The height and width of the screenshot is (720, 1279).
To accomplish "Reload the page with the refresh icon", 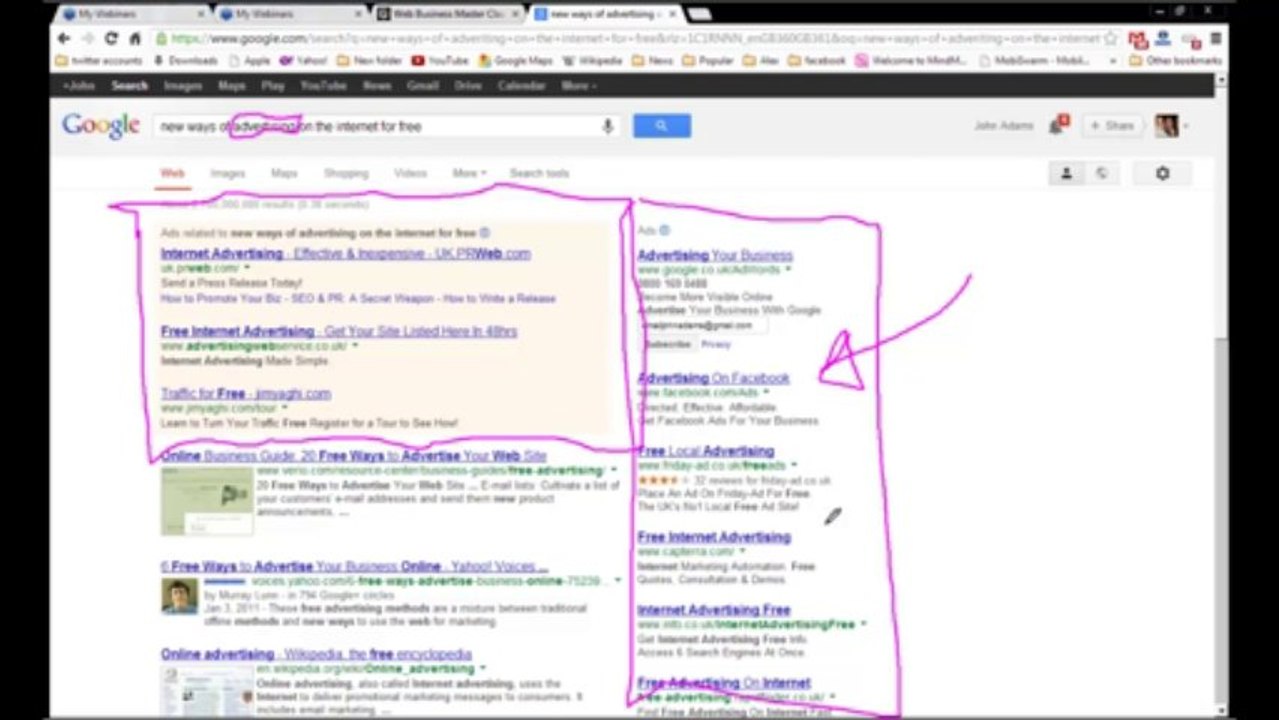I will pos(111,38).
